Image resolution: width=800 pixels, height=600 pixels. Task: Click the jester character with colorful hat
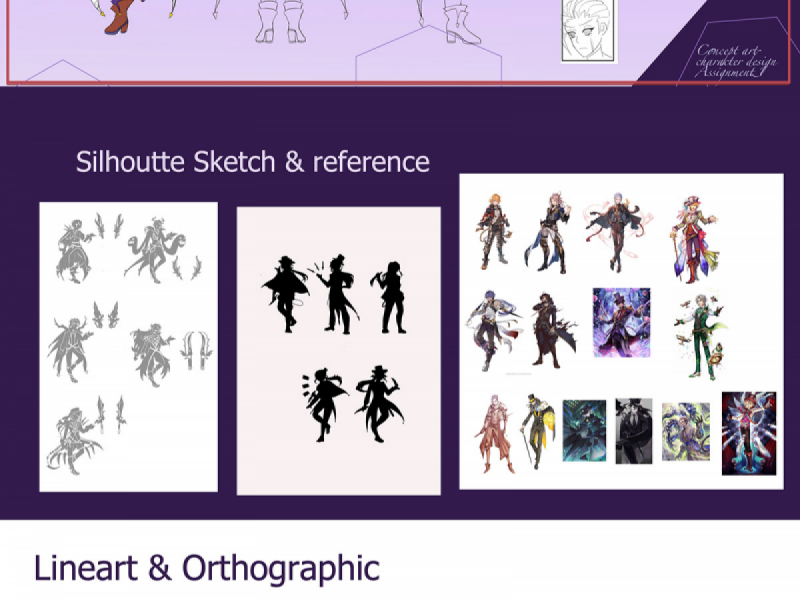690,231
